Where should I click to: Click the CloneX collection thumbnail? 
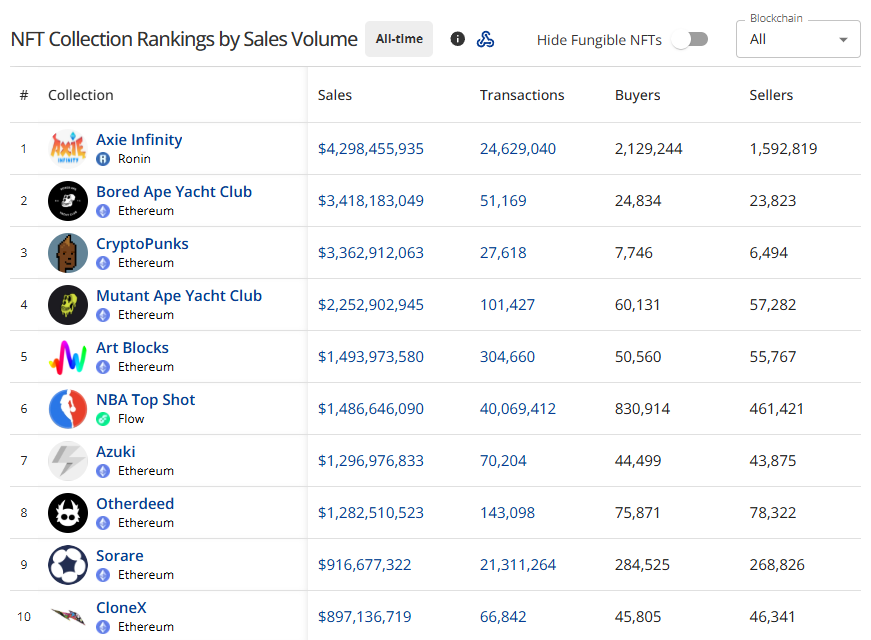[x=68, y=617]
